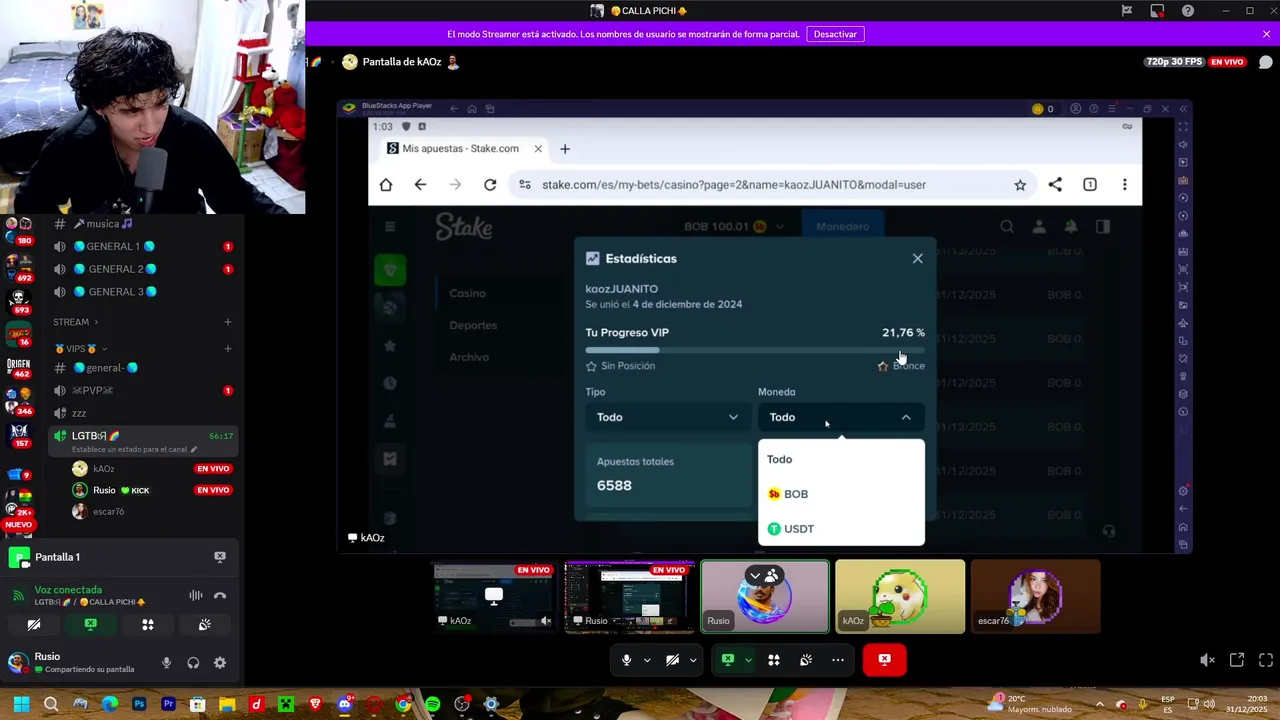Toggle camera button in voice panel
This screenshot has width=1280, height=720.
[x=34, y=625]
